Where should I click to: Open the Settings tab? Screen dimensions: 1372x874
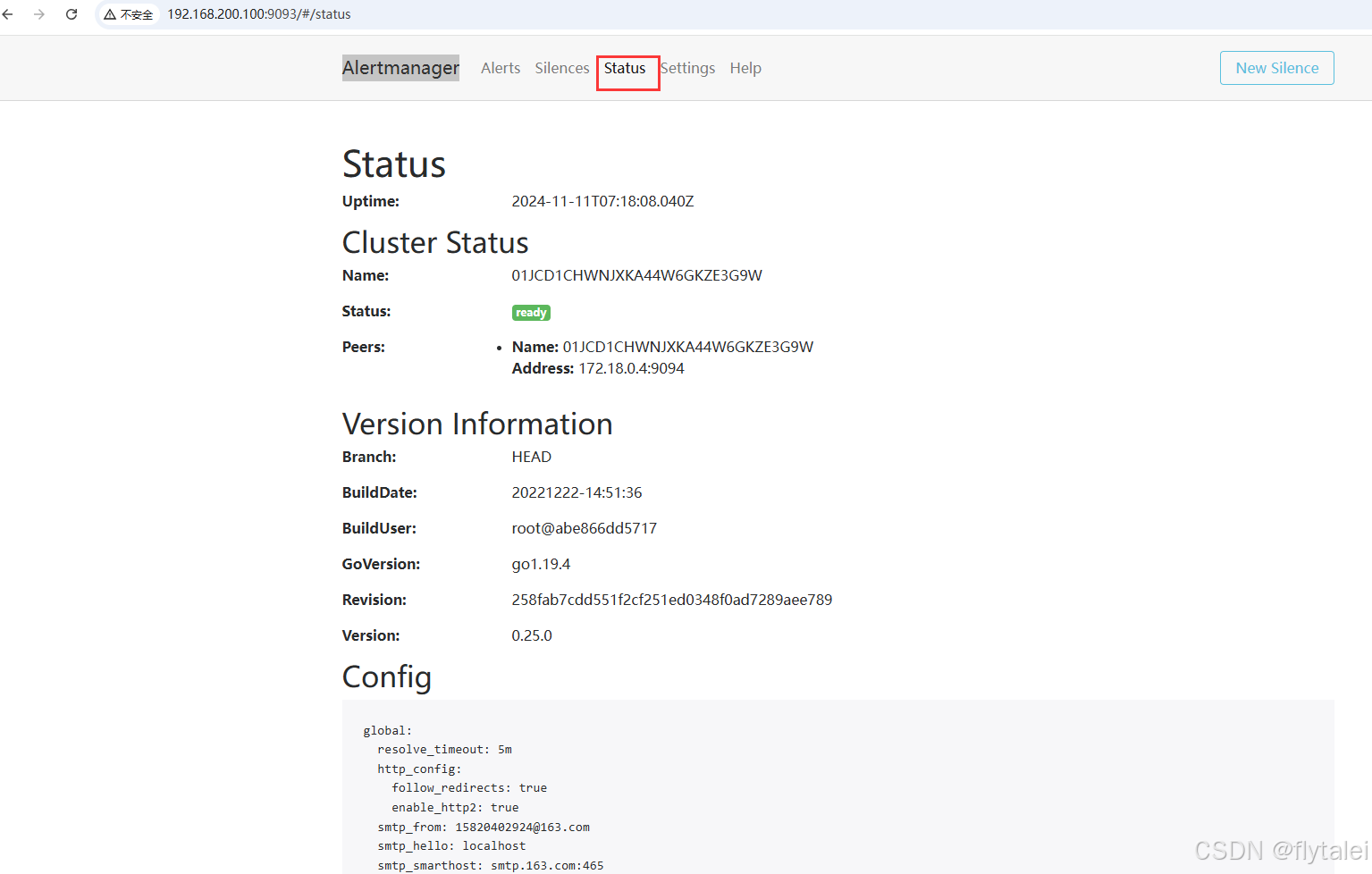(x=687, y=68)
